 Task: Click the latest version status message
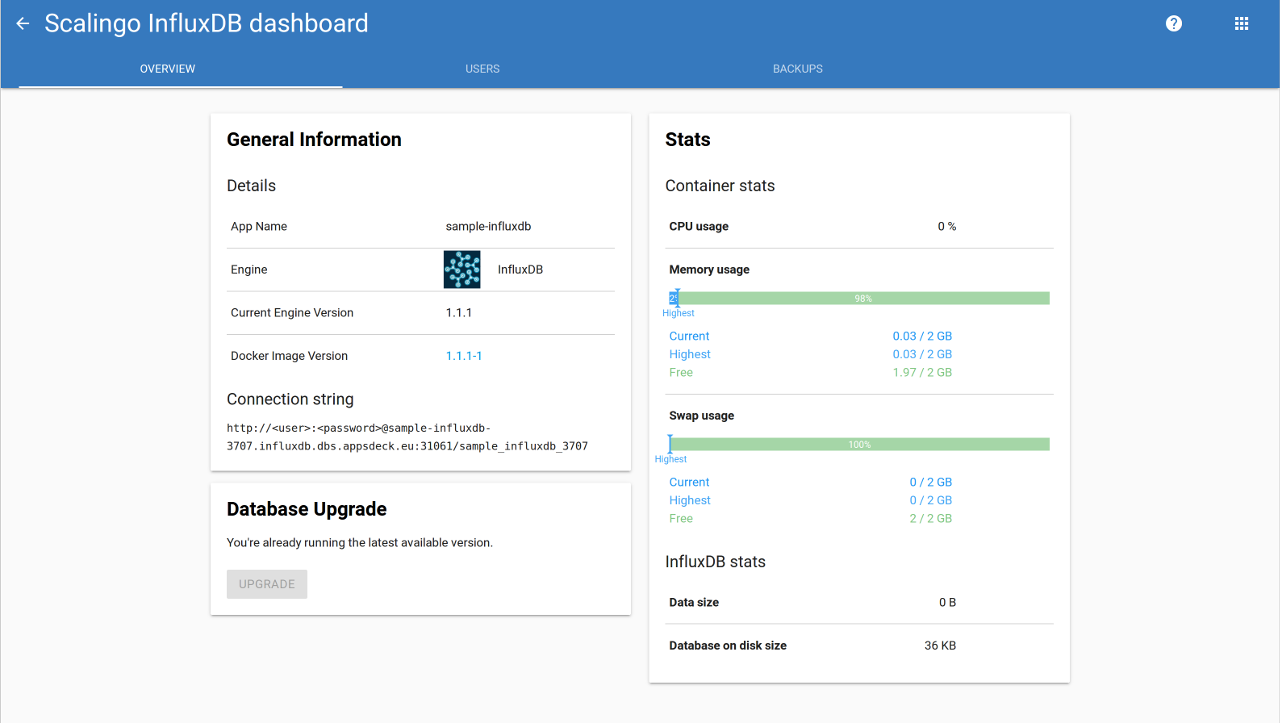(x=360, y=543)
